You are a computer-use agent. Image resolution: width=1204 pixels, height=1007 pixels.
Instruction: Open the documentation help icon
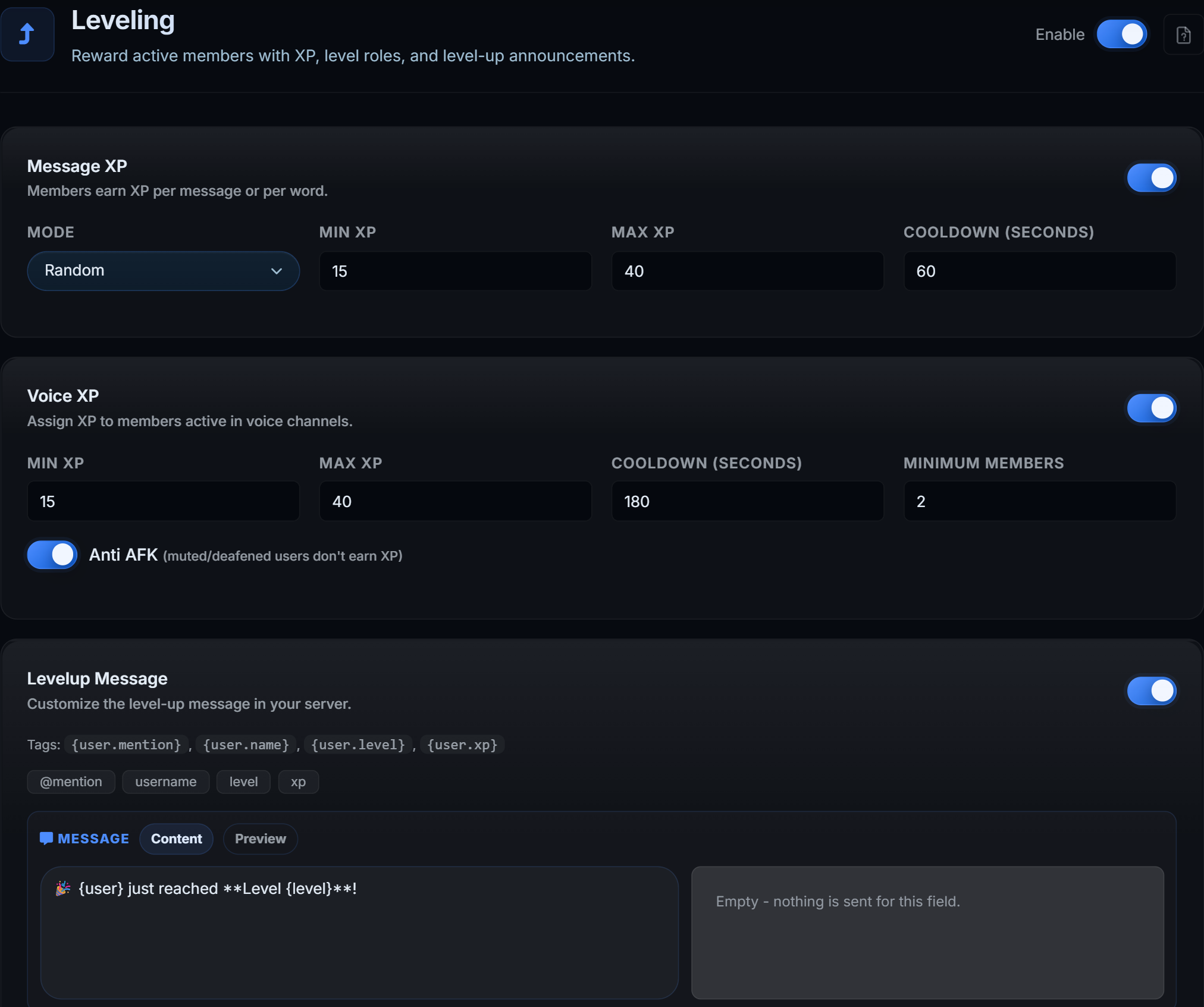(1183, 35)
